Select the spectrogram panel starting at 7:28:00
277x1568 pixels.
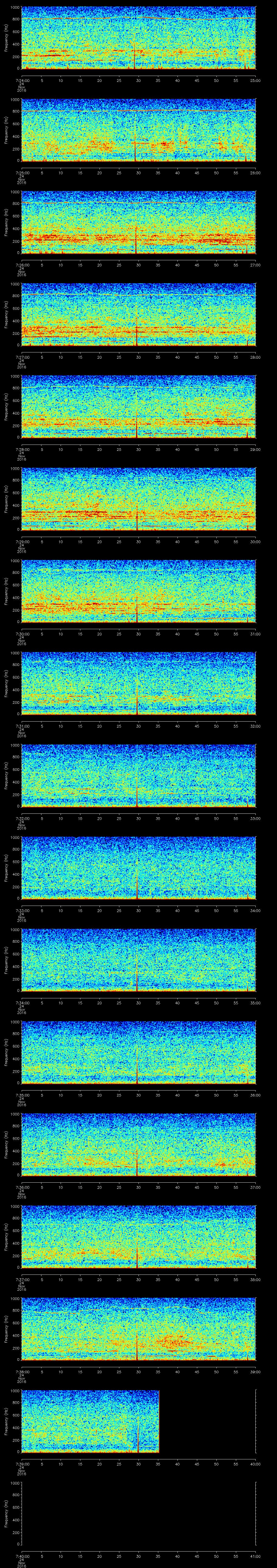coord(138,407)
